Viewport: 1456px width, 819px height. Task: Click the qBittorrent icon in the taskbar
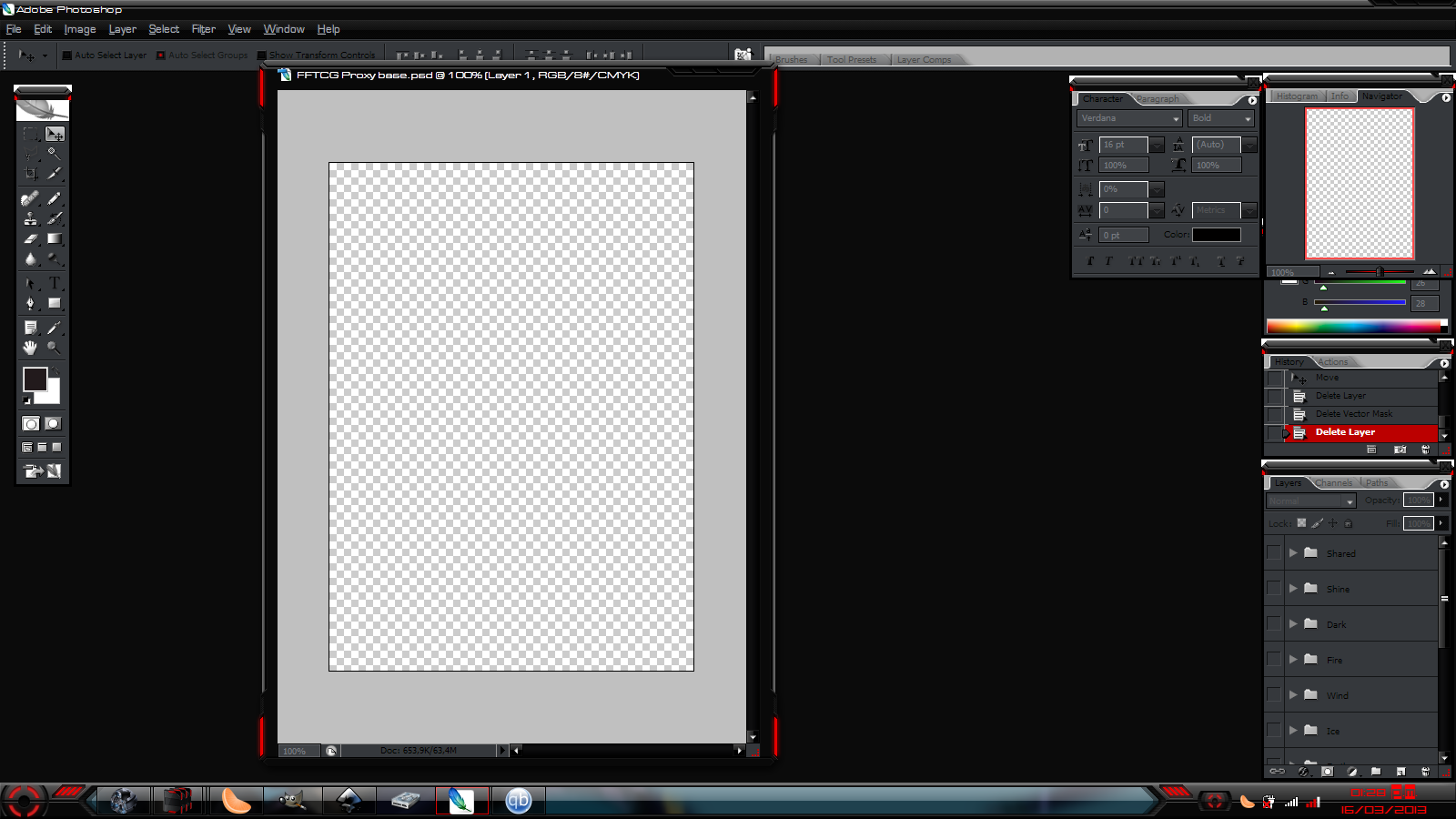tap(518, 801)
